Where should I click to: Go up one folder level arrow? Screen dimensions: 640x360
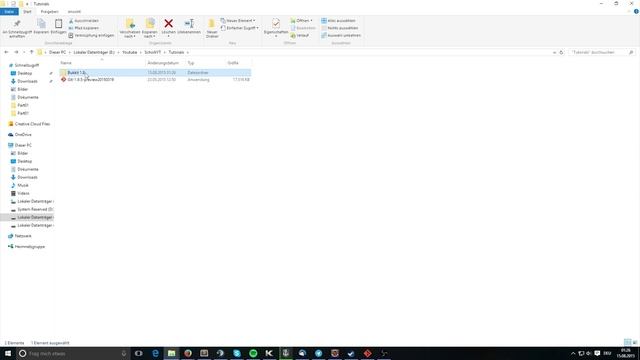coord(31,52)
